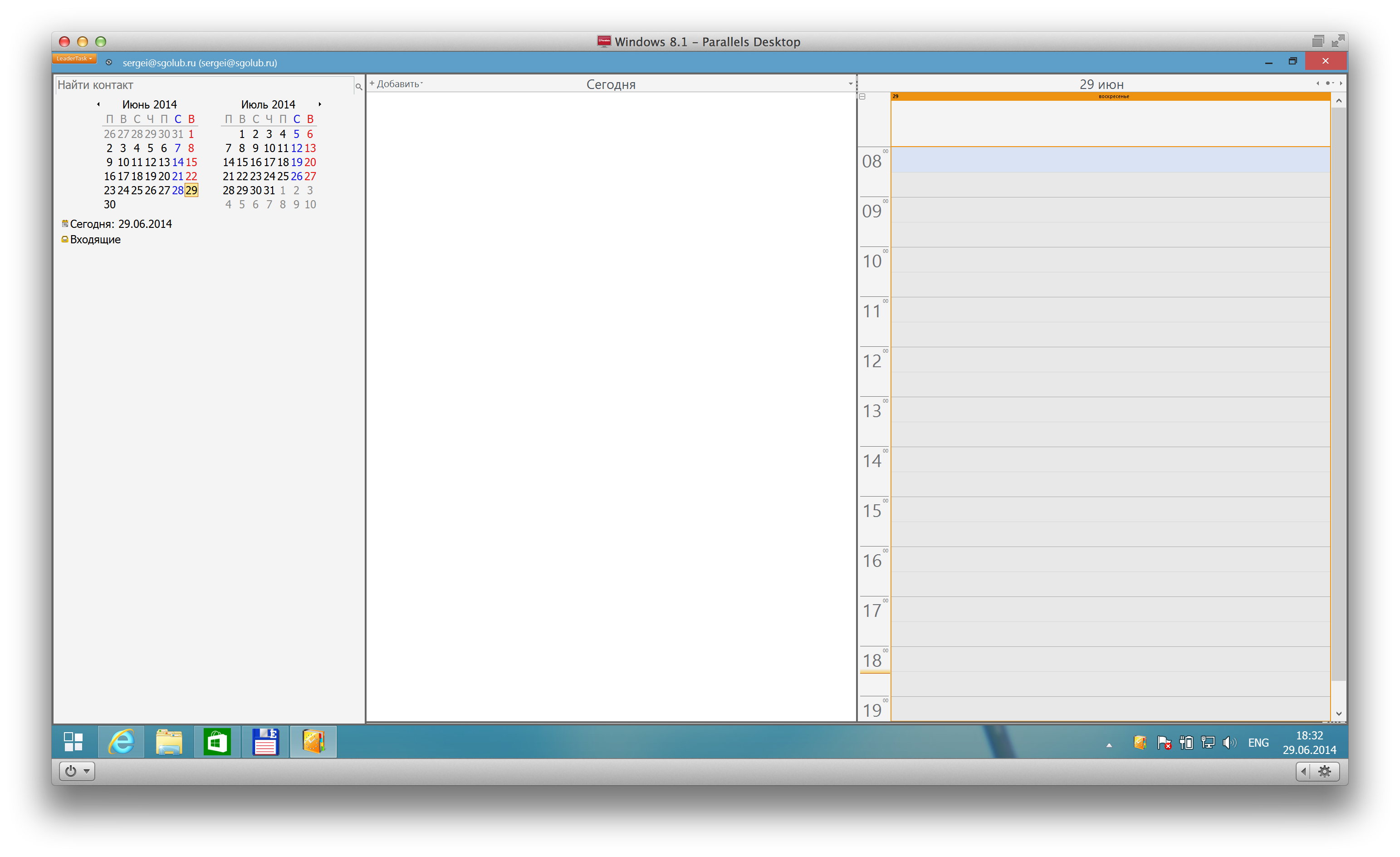Open Internet Explorer from taskbar
The width and height of the screenshot is (1400, 857).
(121, 742)
